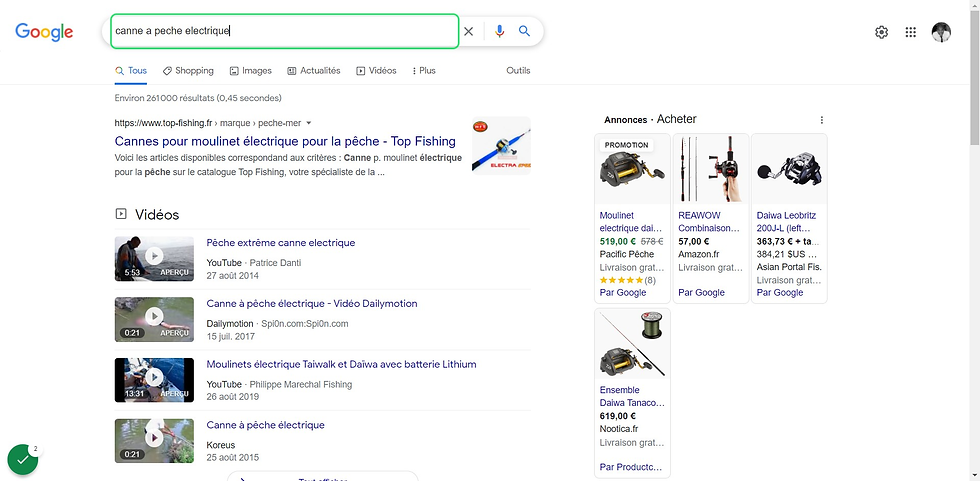Open the Koreus Canne à pêche électrique link
Viewport: 980px width, 481px height.
coord(266,425)
